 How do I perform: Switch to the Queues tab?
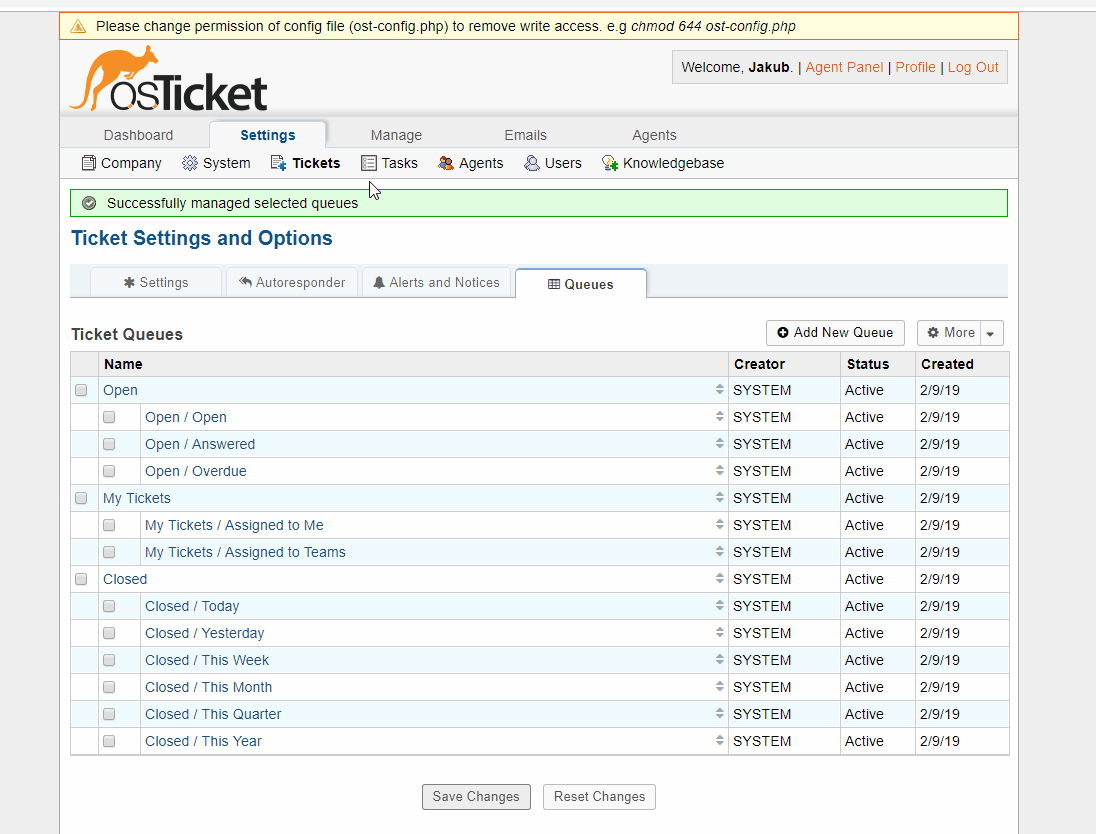point(581,284)
